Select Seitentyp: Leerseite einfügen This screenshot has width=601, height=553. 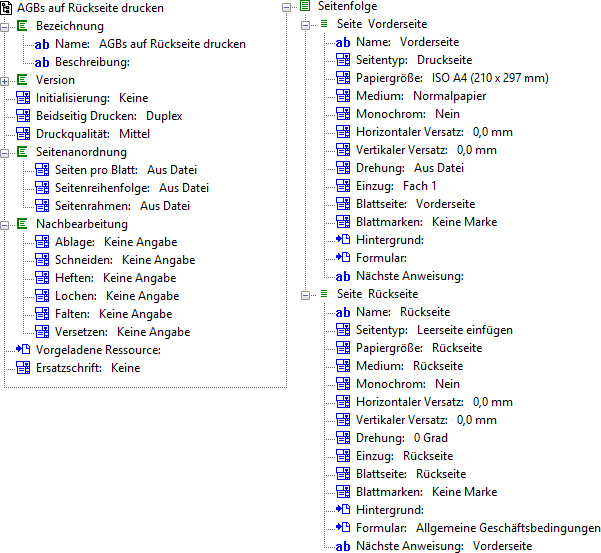point(434,330)
